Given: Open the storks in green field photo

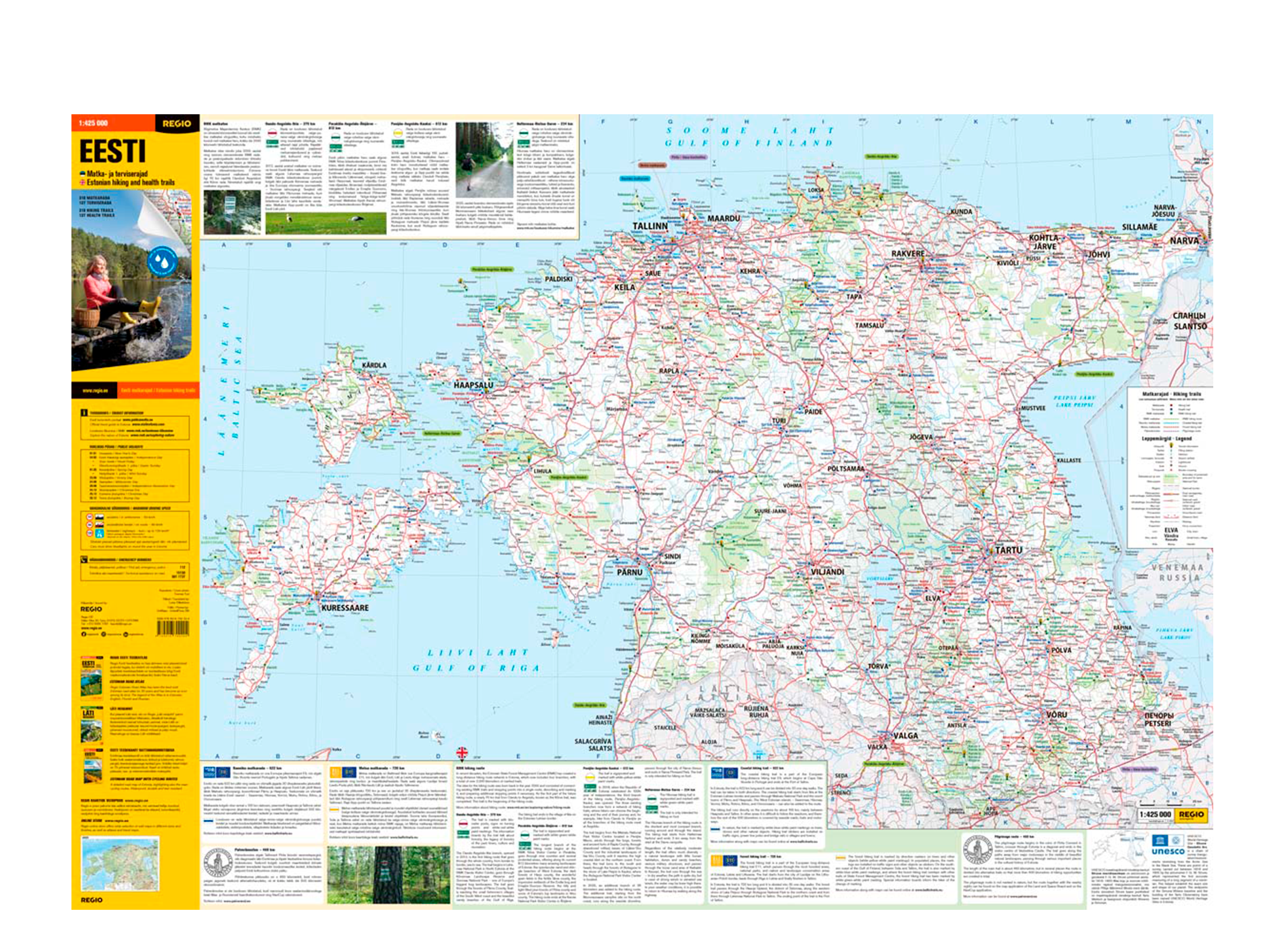Looking at the screenshot, I should click(x=325, y=223).
